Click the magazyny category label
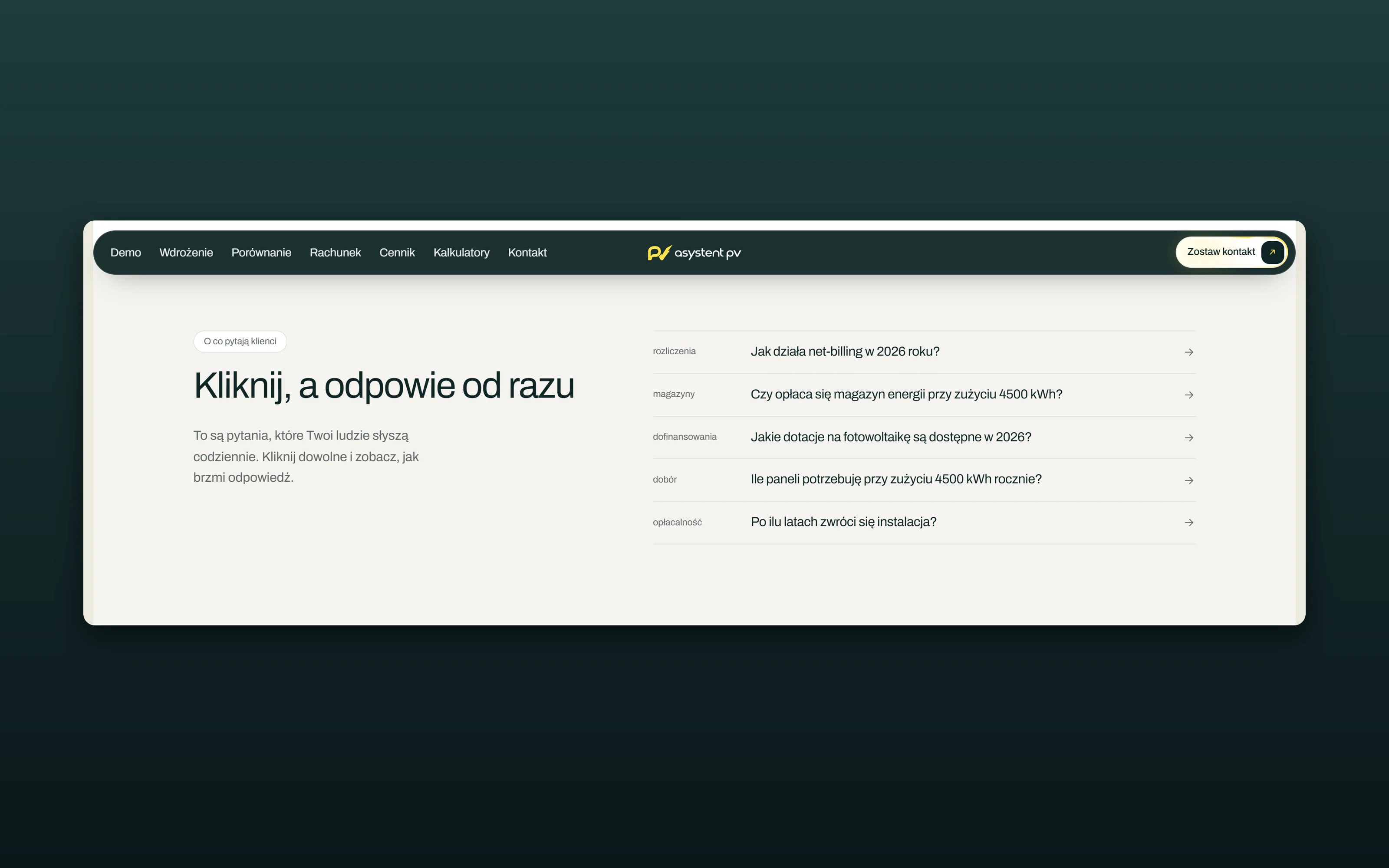Image resolution: width=1389 pixels, height=868 pixels. click(673, 395)
